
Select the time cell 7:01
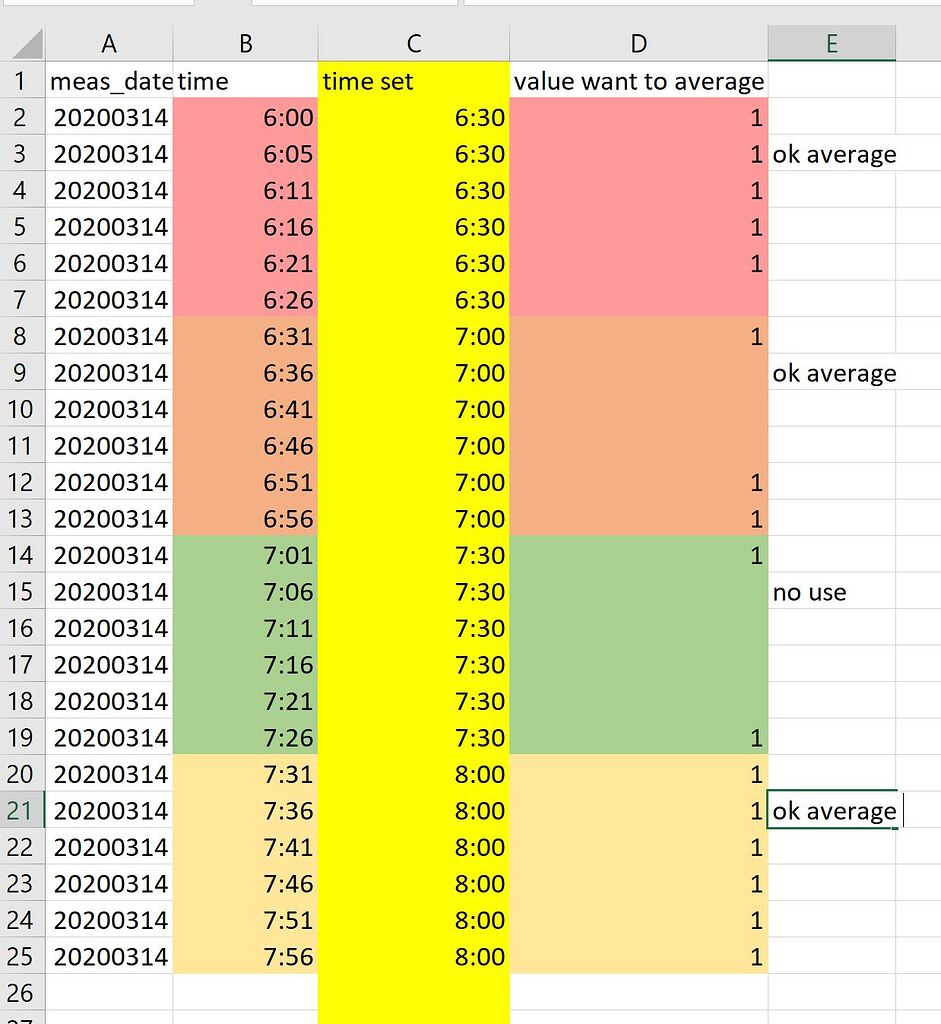pyautogui.click(x=246, y=555)
